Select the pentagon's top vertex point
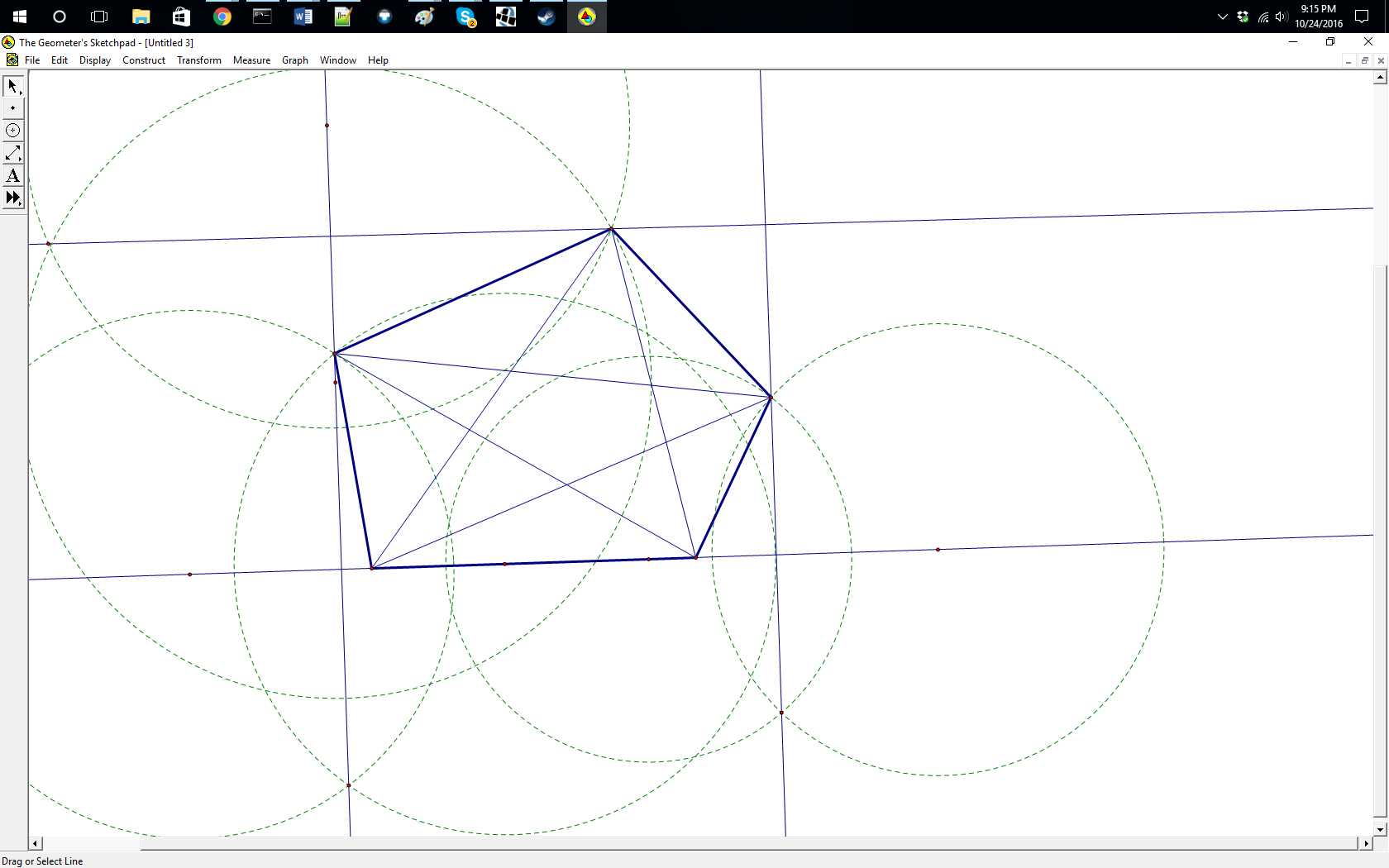Image resolution: width=1389 pixels, height=868 pixels. [612, 228]
